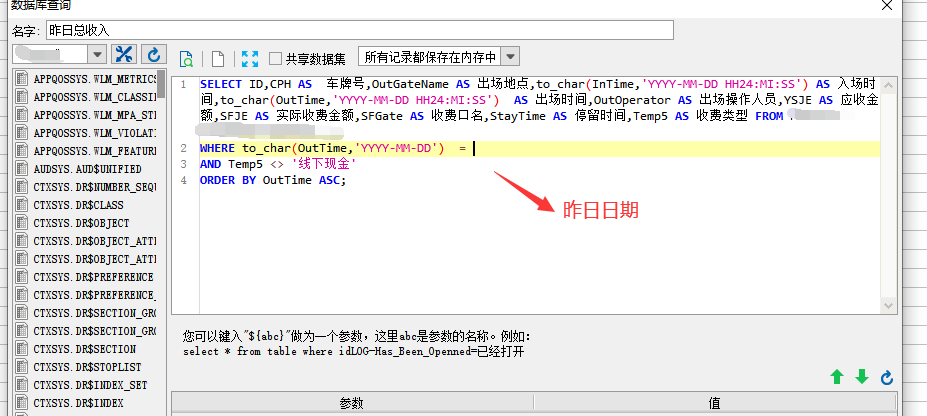Click the SQL line AND Temp5 <> '线下现金'
The width and height of the screenshot is (927, 416).
coord(278,164)
